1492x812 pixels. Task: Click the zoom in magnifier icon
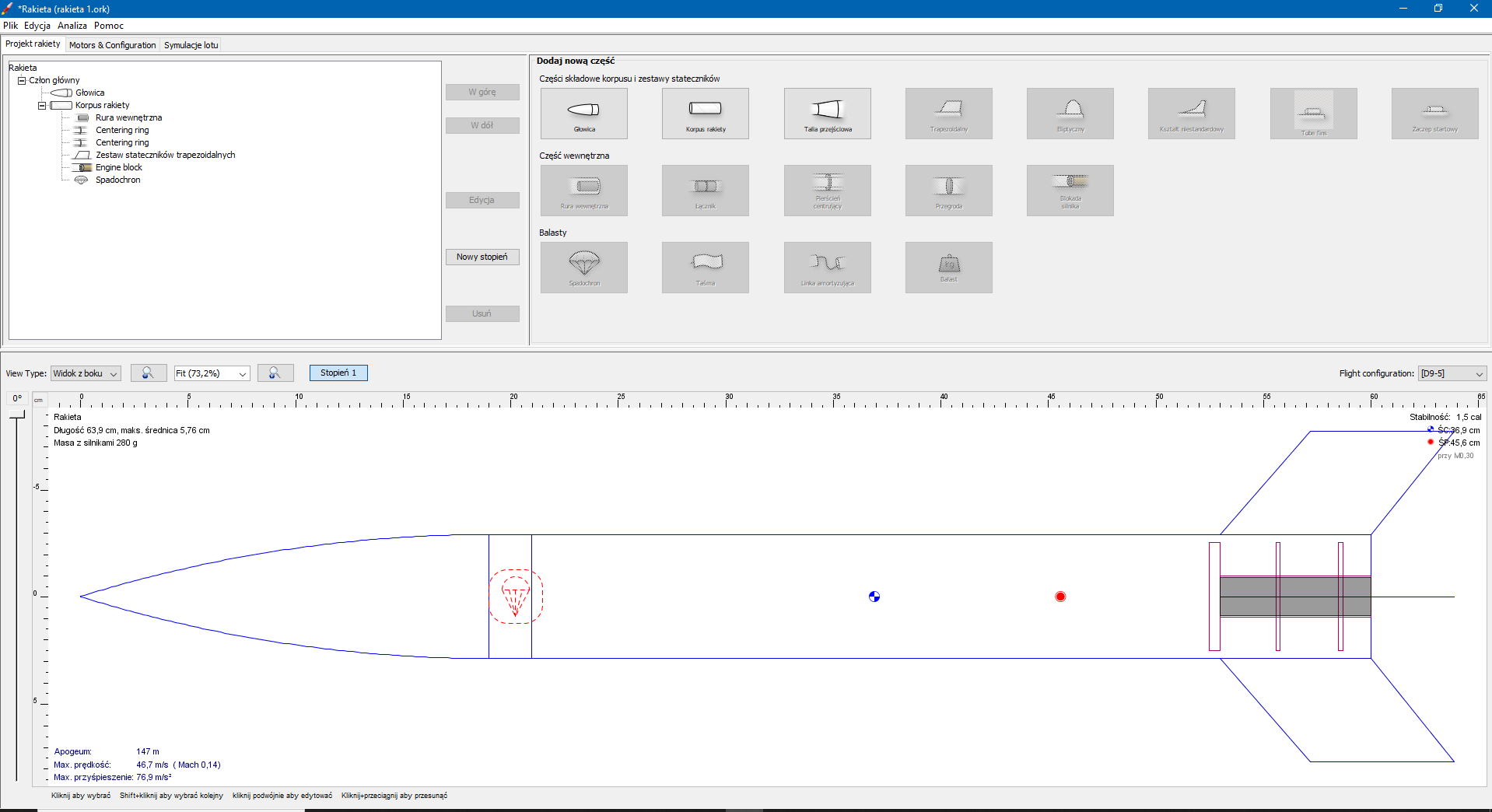pyautogui.click(x=275, y=373)
